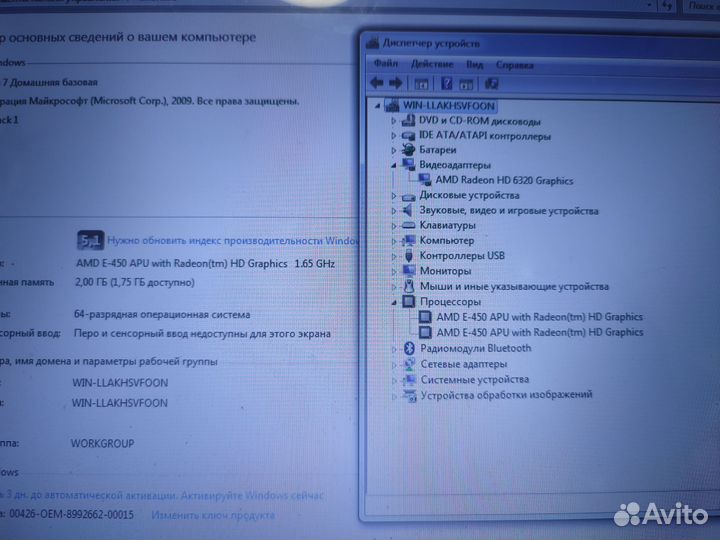This screenshot has width=720, height=540.
Task: Click the Компьютер category icon
Action: 408,240
